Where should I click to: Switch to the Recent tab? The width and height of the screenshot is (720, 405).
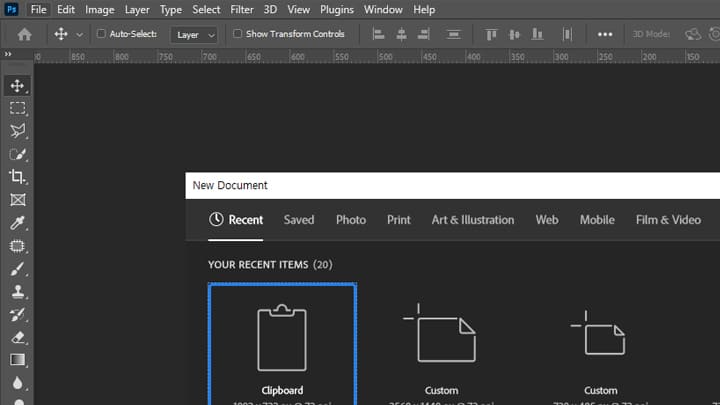(236, 220)
